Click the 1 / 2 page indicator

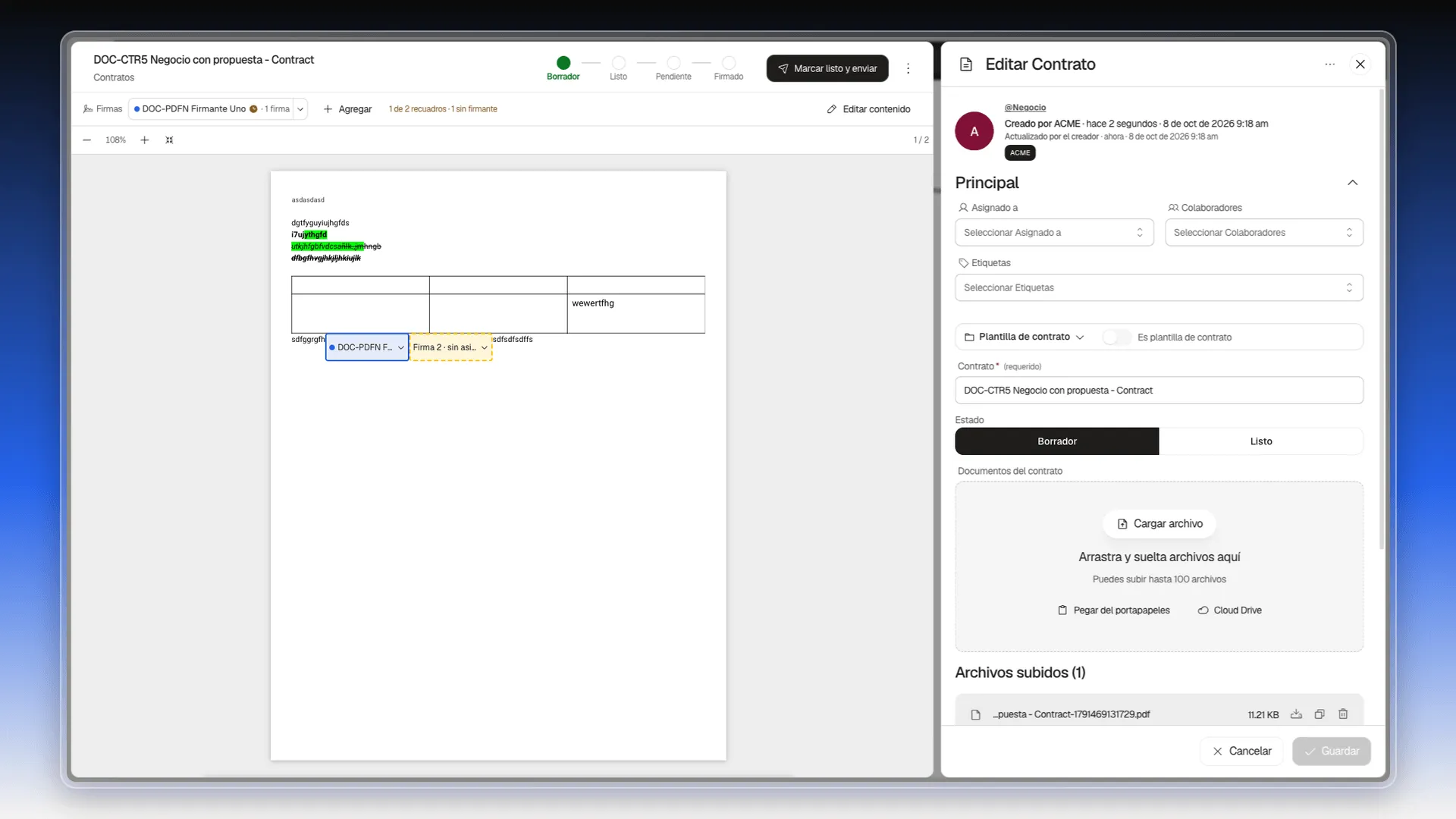(921, 140)
